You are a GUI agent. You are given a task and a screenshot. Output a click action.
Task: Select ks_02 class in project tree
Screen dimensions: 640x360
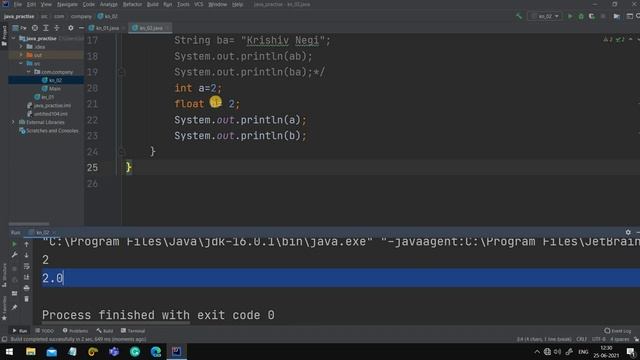click(x=52, y=80)
